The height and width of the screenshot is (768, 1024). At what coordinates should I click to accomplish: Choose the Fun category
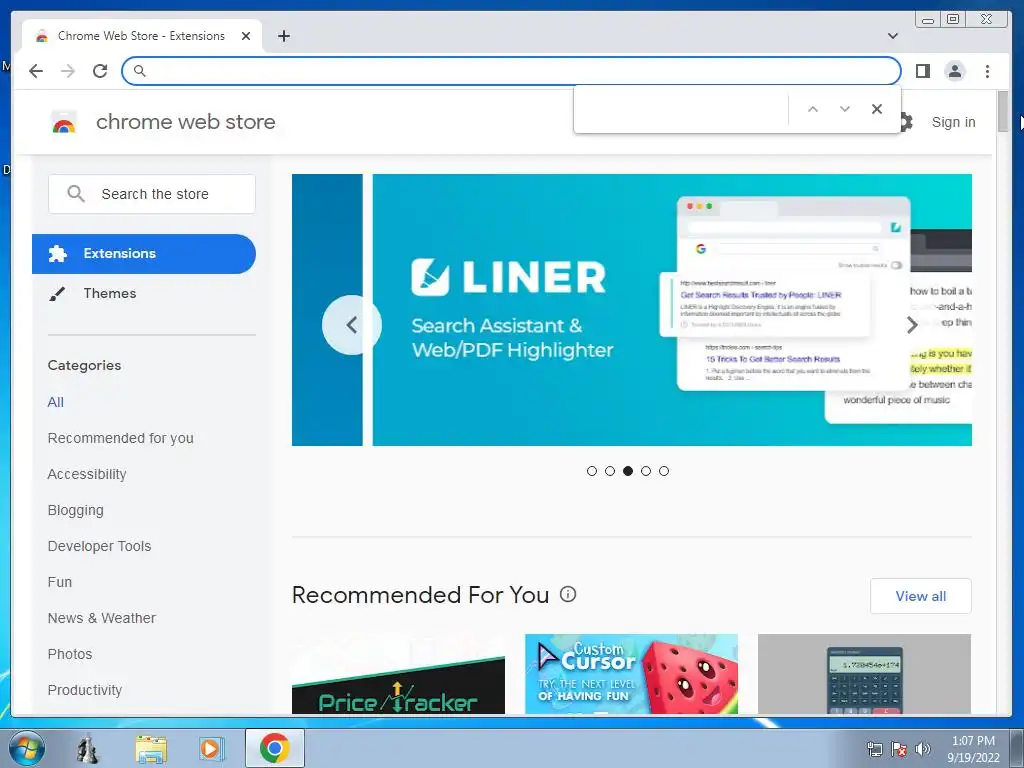pyautogui.click(x=59, y=582)
